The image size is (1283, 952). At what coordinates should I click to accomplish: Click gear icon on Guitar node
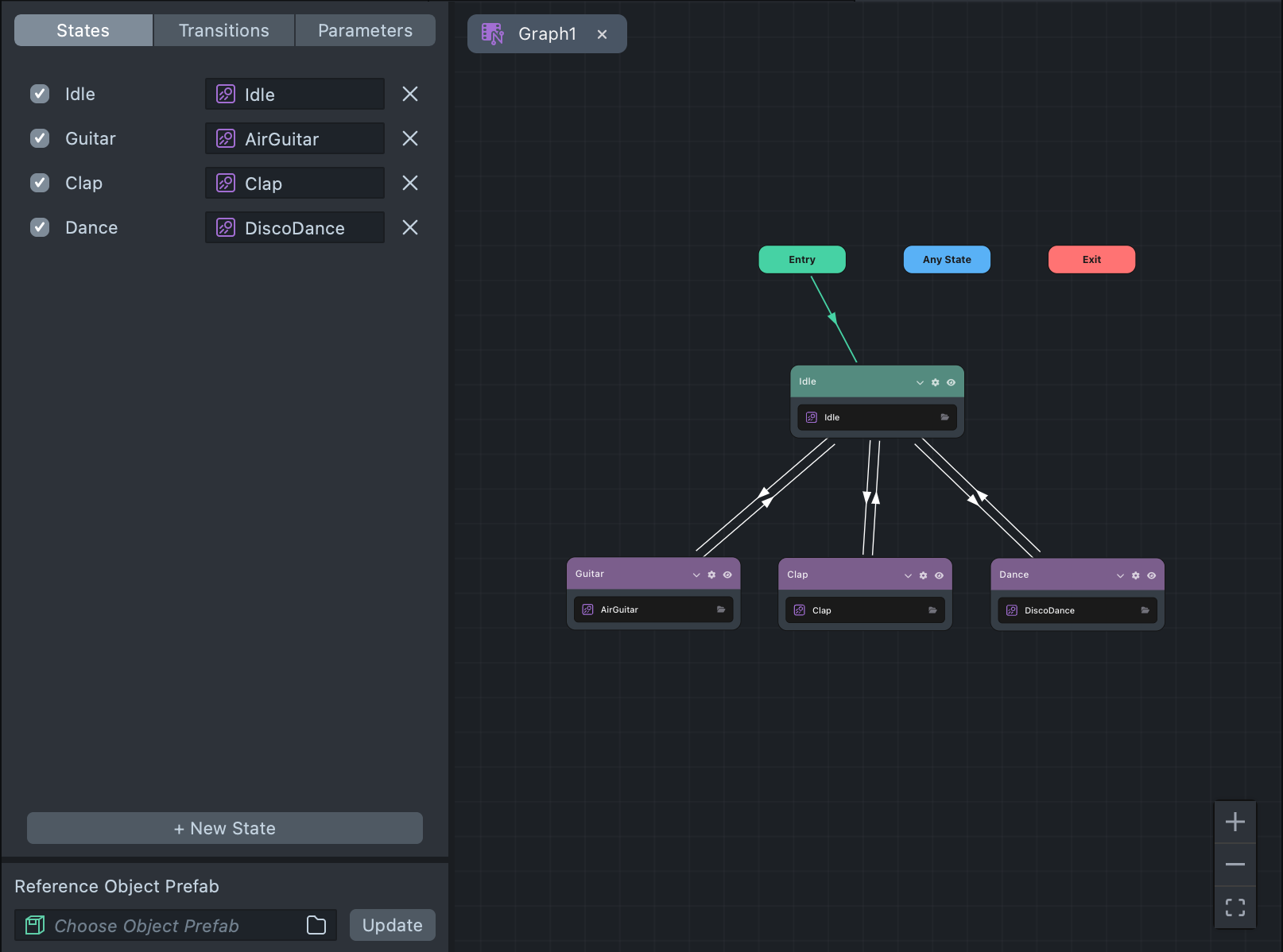(x=711, y=575)
